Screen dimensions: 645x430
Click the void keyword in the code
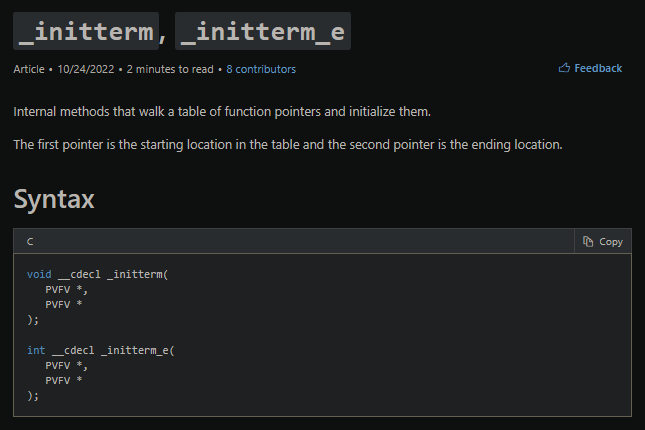[x=39, y=274]
